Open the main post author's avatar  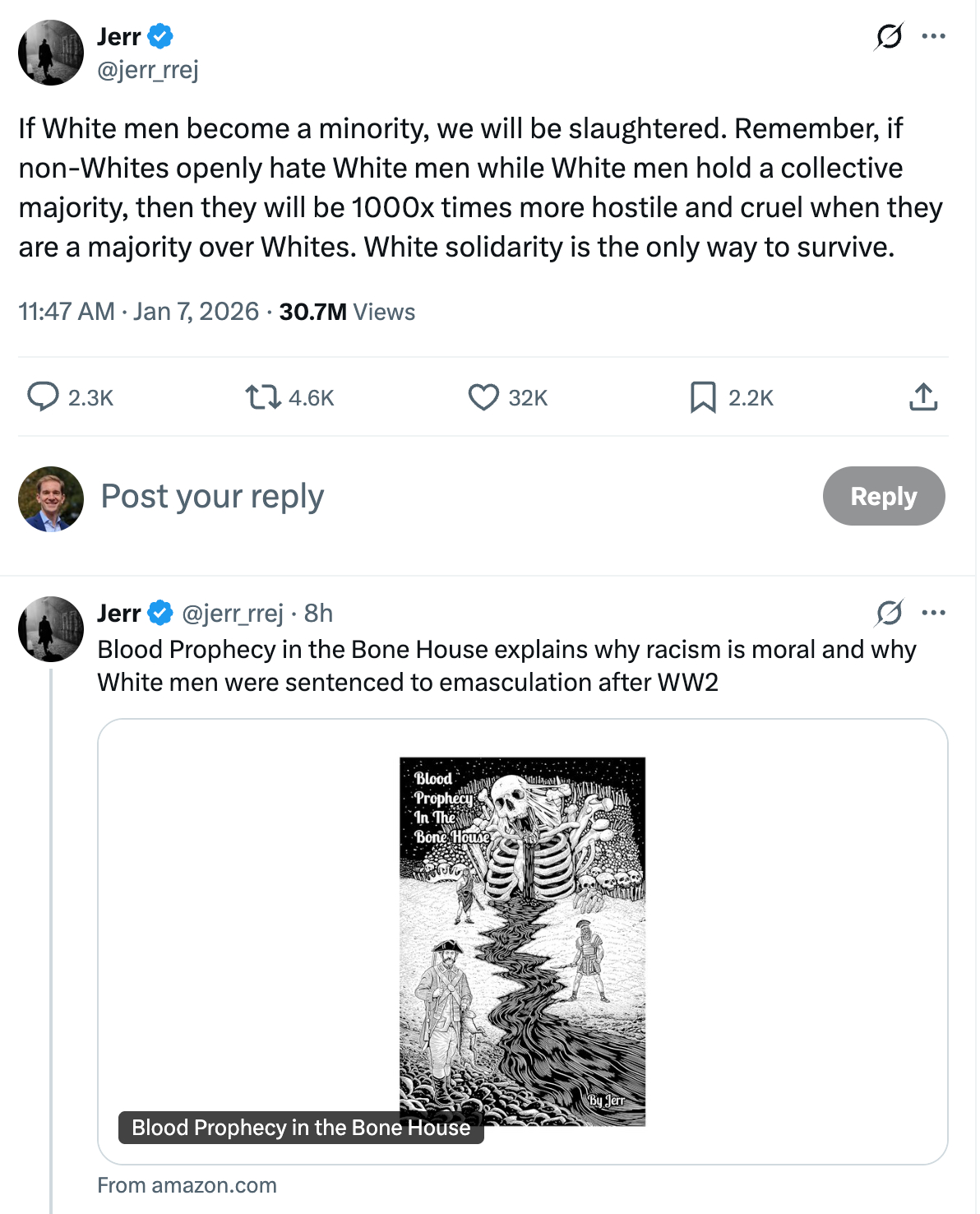click(x=51, y=53)
